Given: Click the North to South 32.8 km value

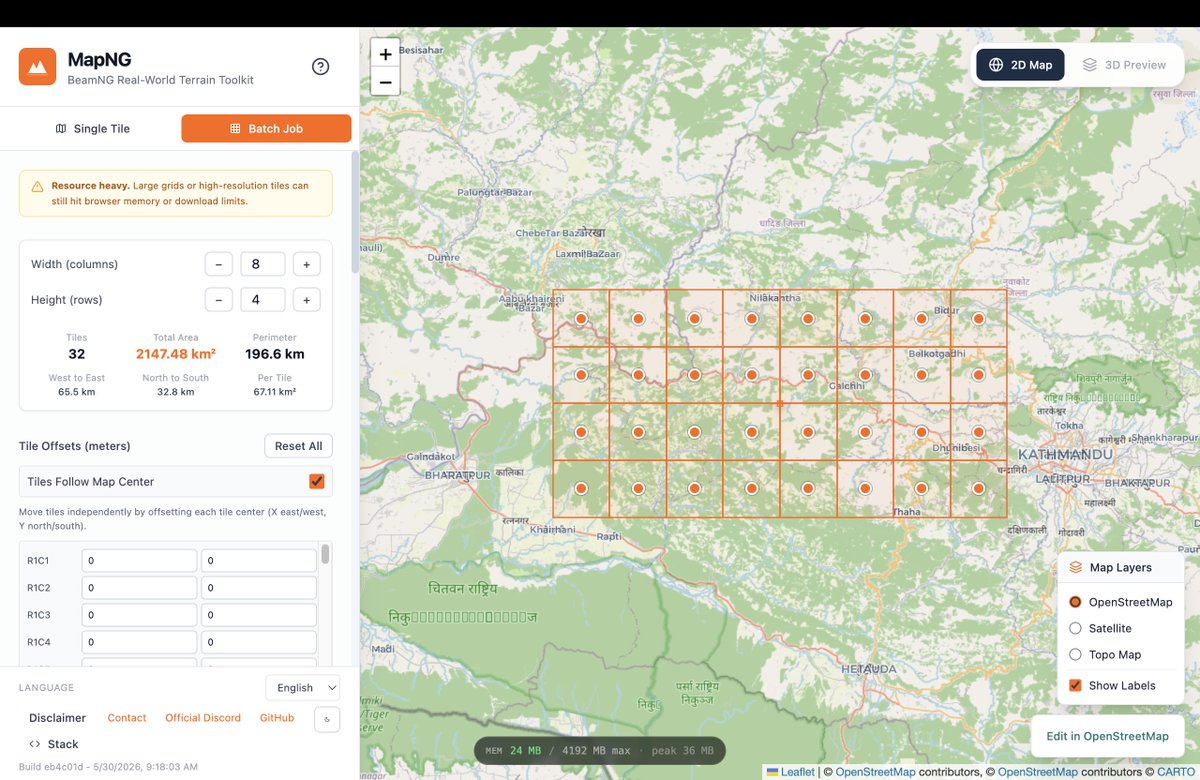Looking at the screenshot, I should point(176,392).
